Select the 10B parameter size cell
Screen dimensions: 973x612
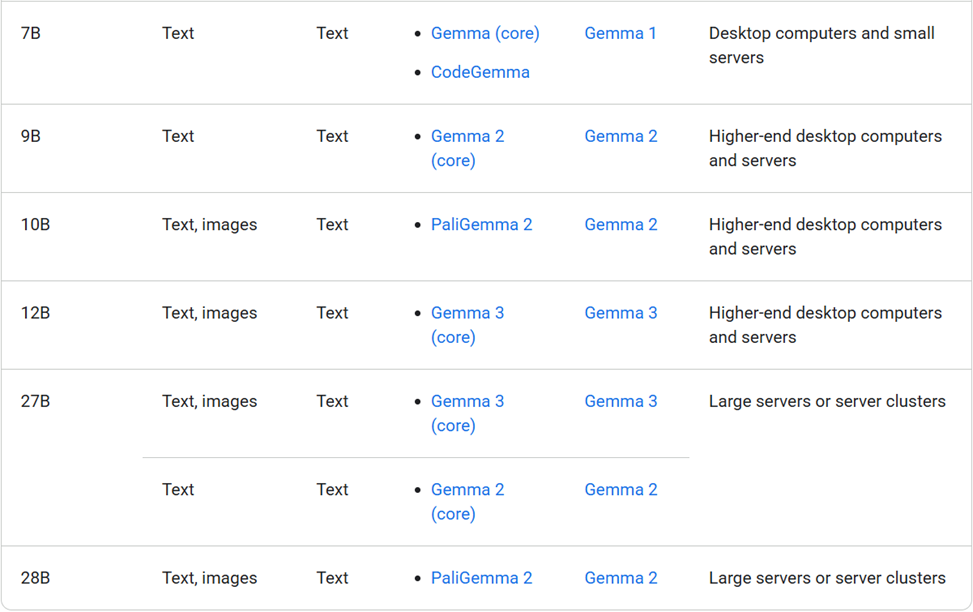point(35,225)
